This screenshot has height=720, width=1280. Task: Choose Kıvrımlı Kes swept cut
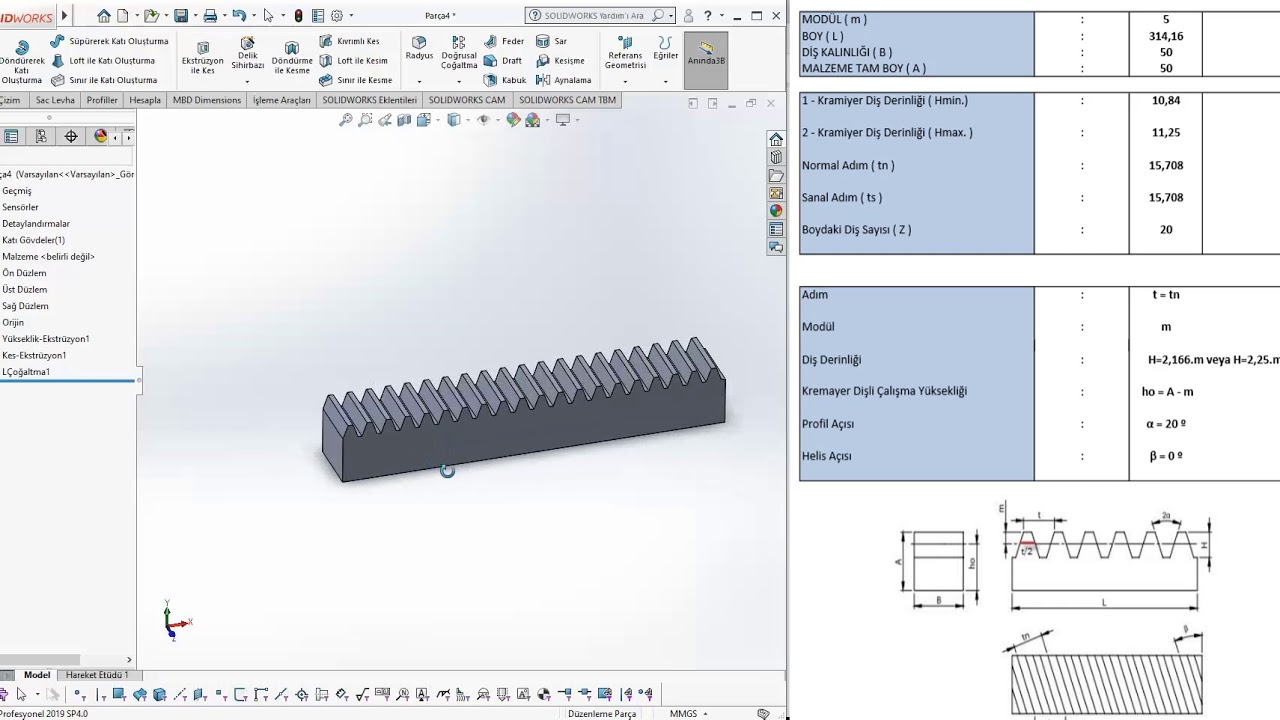349,41
